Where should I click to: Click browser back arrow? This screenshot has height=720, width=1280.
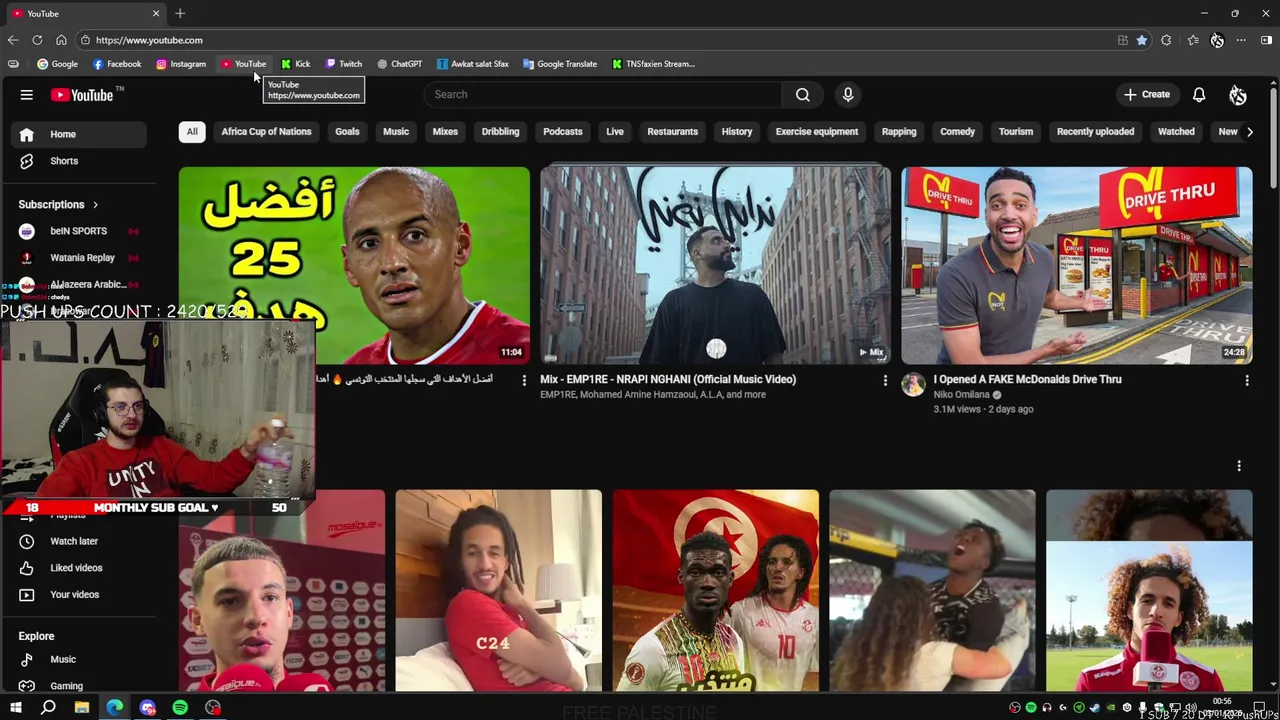click(13, 40)
